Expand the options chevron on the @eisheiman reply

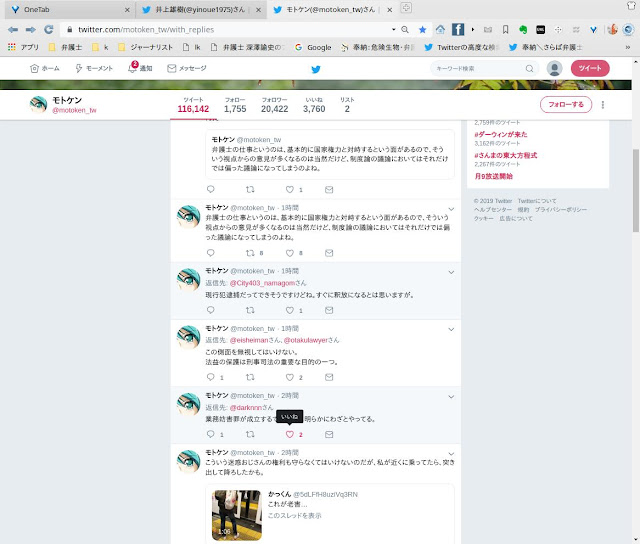click(x=451, y=329)
